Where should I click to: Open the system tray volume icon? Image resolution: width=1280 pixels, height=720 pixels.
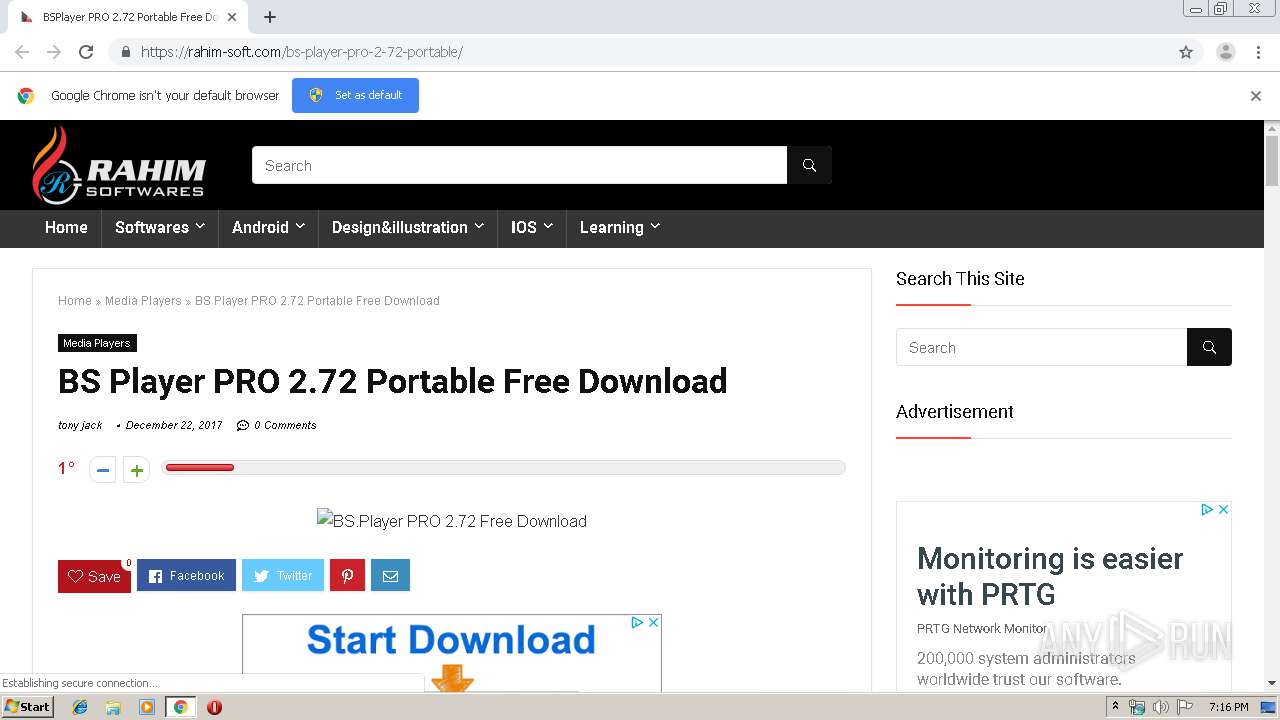[1161, 707]
